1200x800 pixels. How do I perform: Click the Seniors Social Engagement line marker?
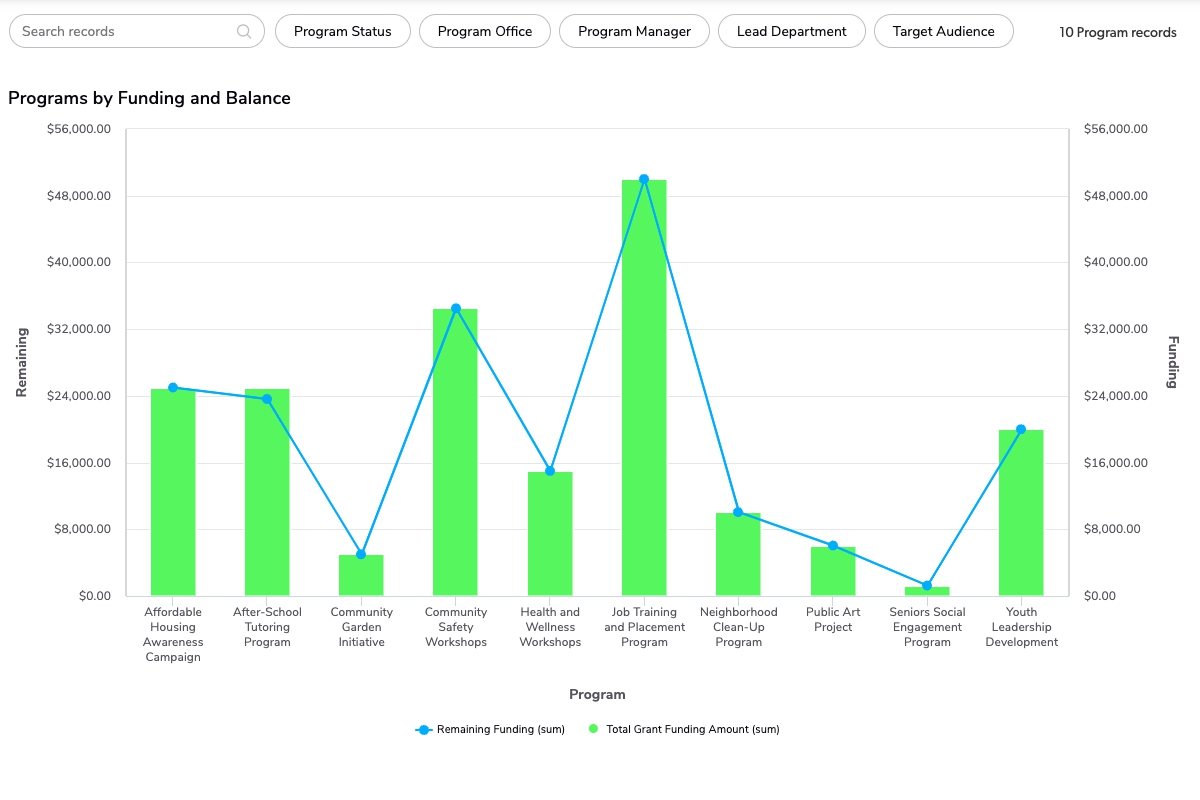click(927, 586)
